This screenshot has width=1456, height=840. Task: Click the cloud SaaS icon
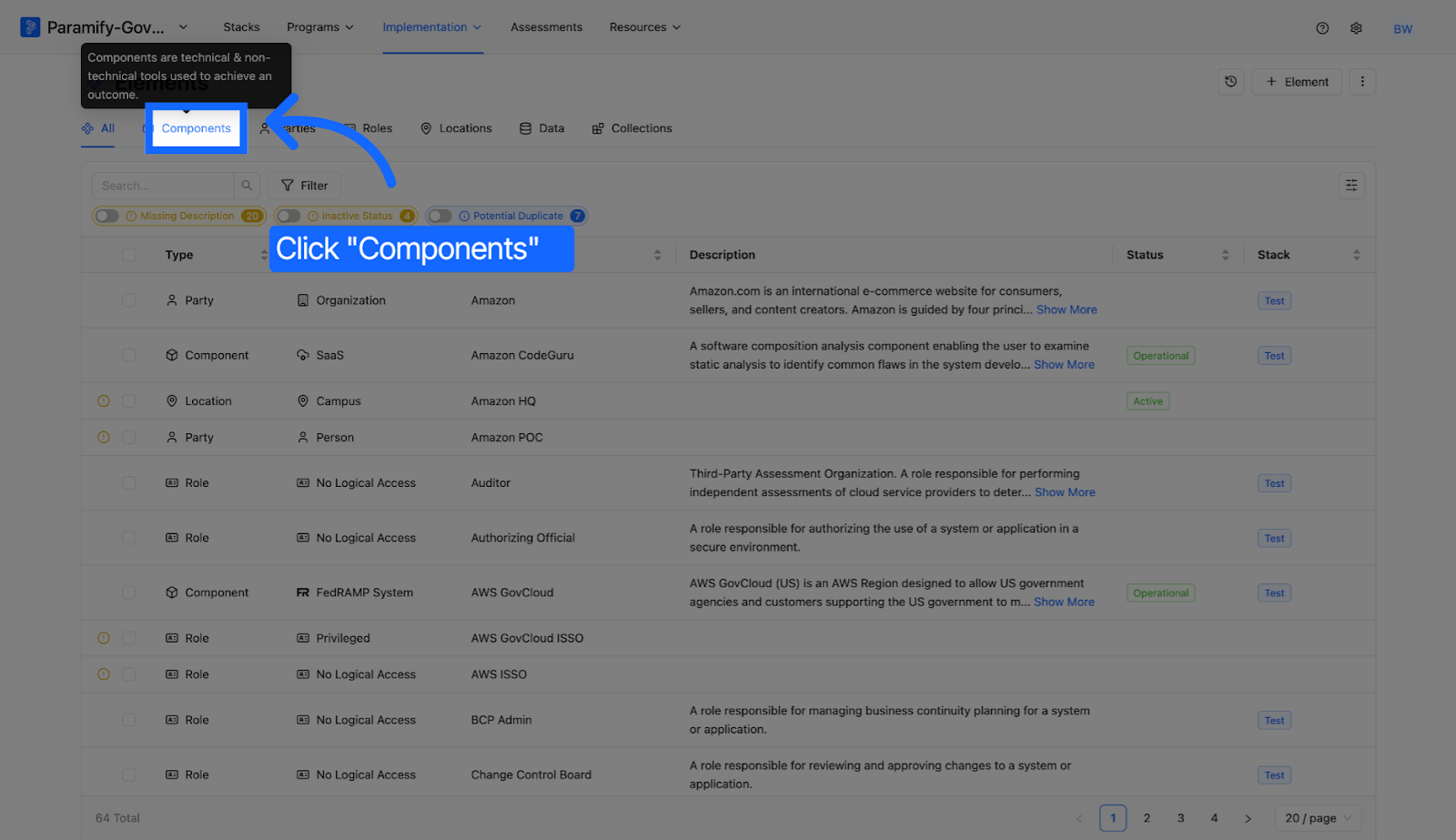point(303,356)
